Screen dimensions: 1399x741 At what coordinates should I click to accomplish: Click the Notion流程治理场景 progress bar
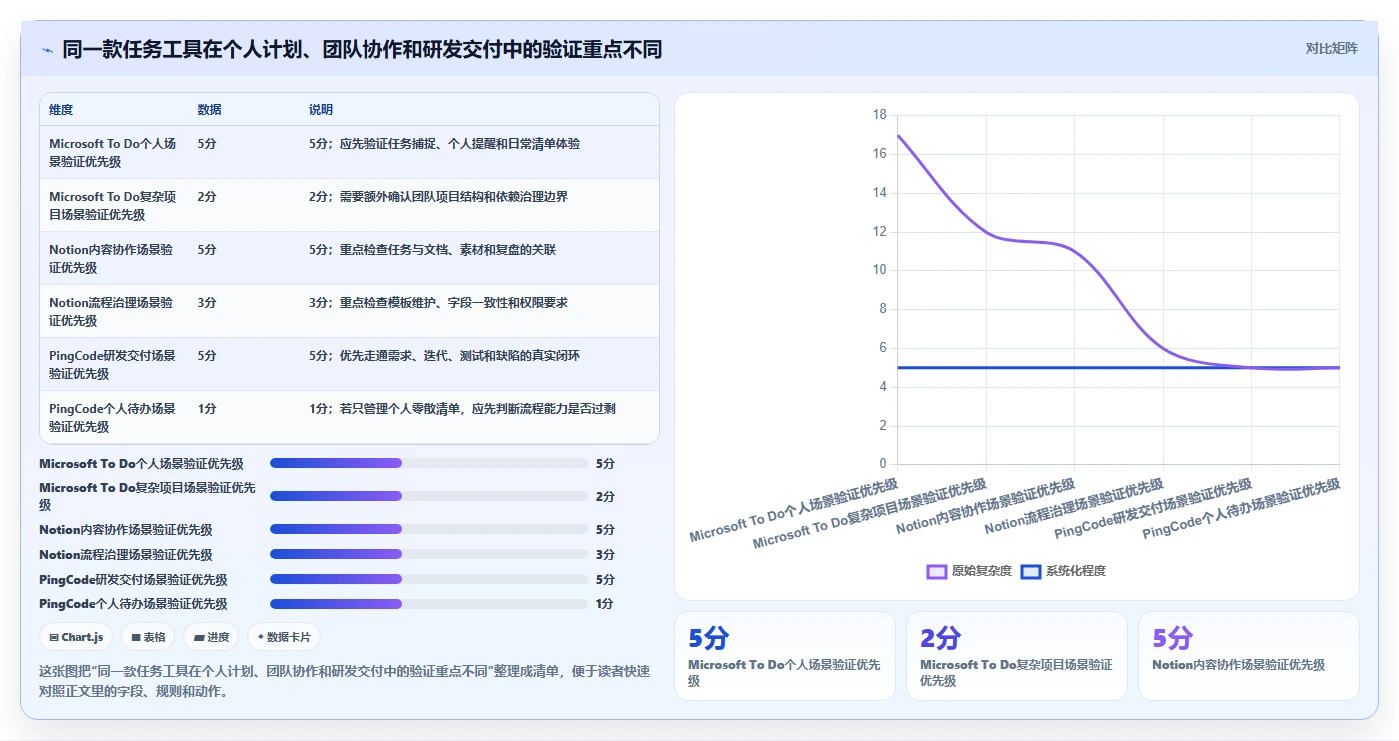click(x=429, y=554)
